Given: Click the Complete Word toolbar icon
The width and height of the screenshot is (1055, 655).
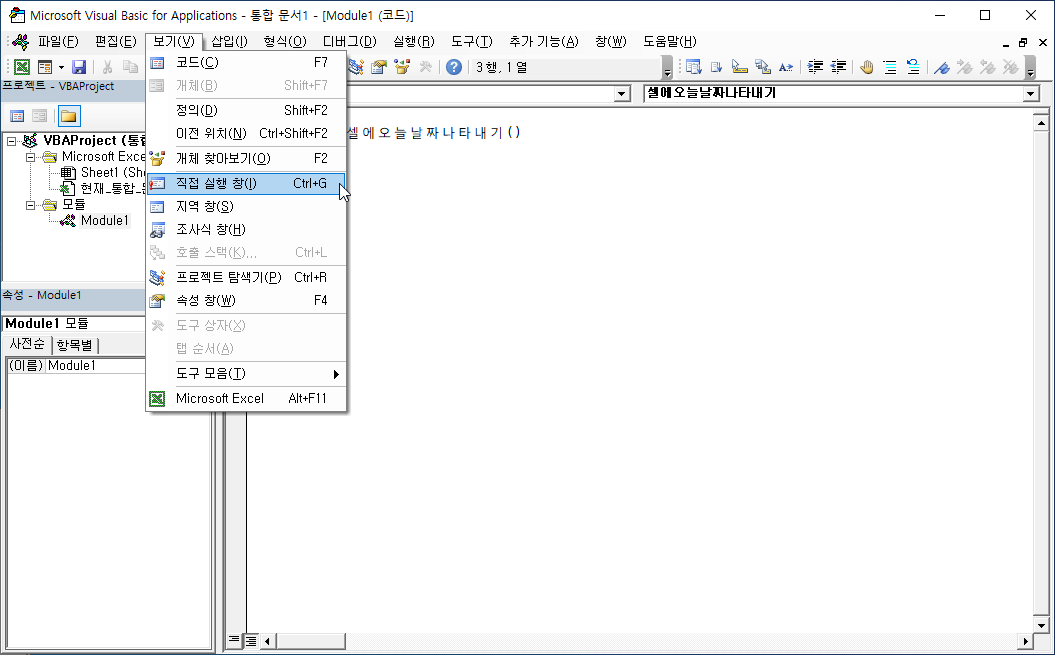Looking at the screenshot, I should click(x=786, y=67).
